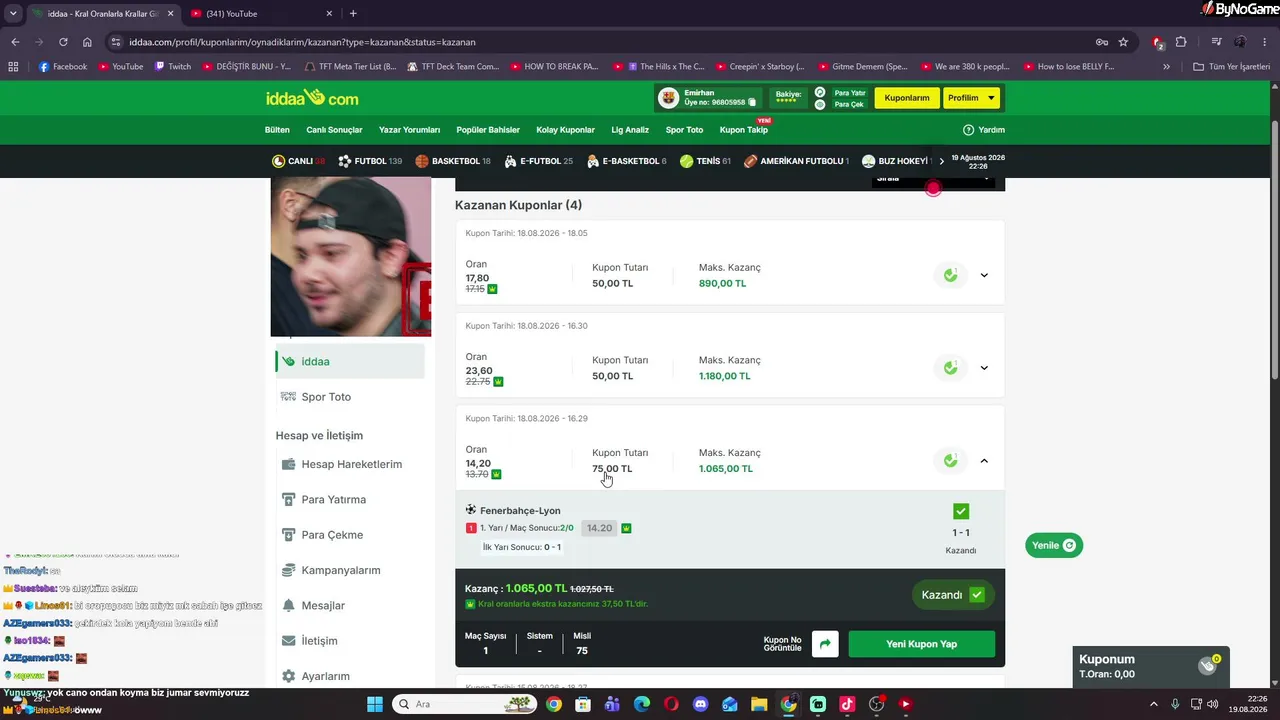Click the Kazandı status badge with checkmark
Image resolution: width=1280 pixels, height=720 pixels.
[x=953, y=595]
